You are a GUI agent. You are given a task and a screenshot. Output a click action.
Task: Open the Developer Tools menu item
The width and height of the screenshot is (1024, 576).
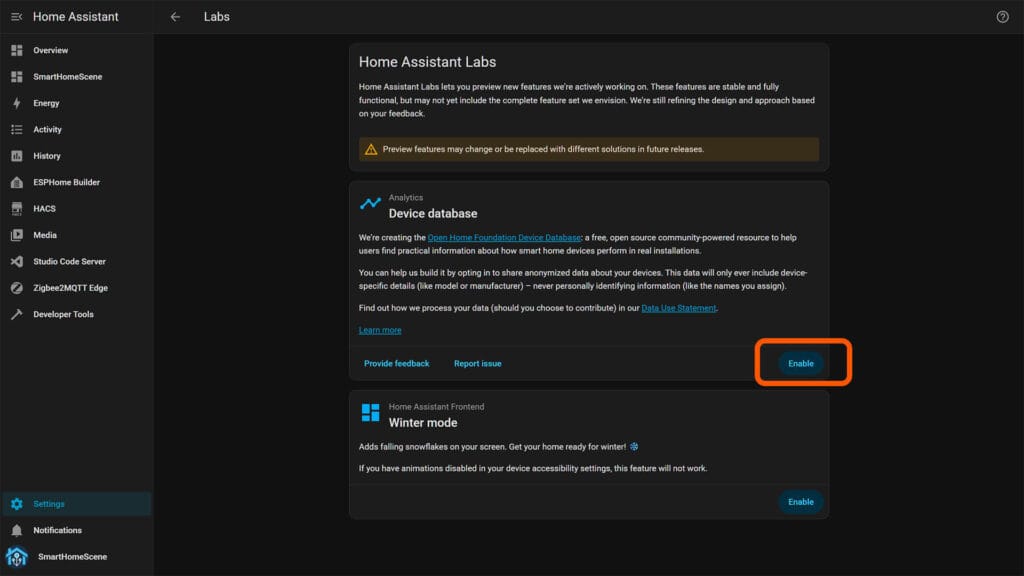coord(76,314)
